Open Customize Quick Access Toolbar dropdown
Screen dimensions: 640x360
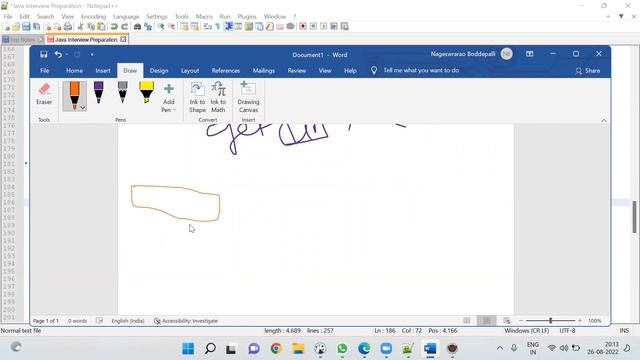92,54
